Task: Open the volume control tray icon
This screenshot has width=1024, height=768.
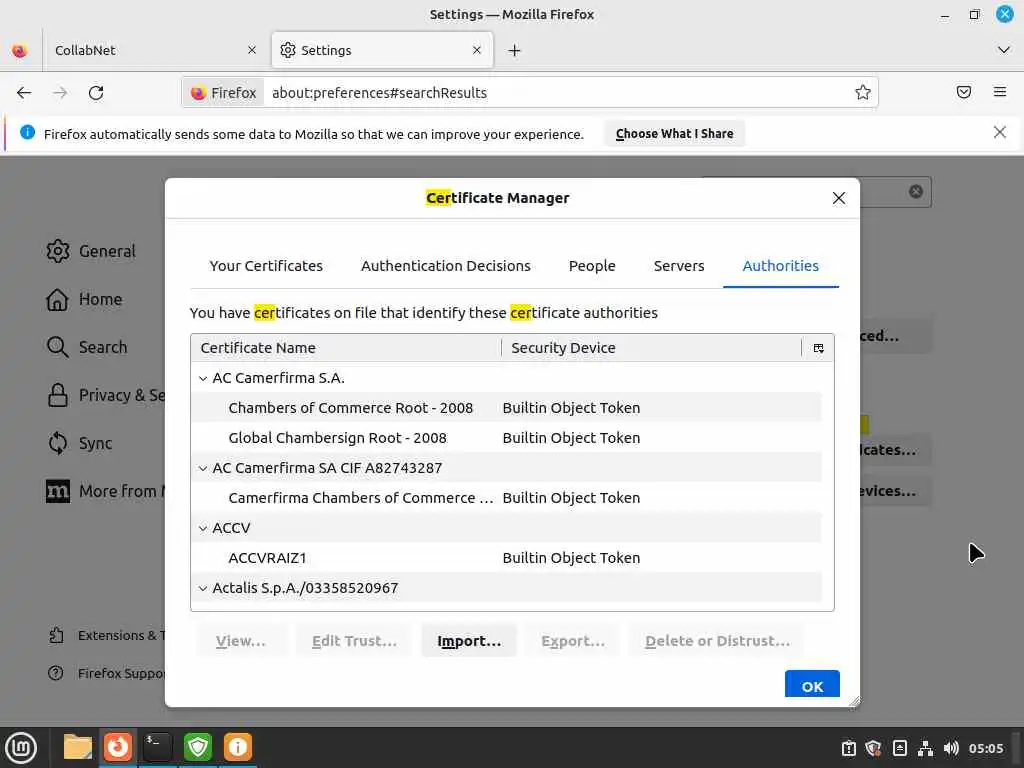Action: click(951, 748)
